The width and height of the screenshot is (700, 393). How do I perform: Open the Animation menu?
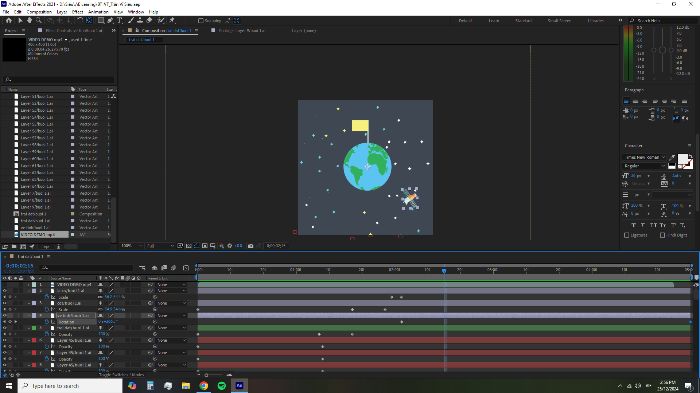(98, 12)
